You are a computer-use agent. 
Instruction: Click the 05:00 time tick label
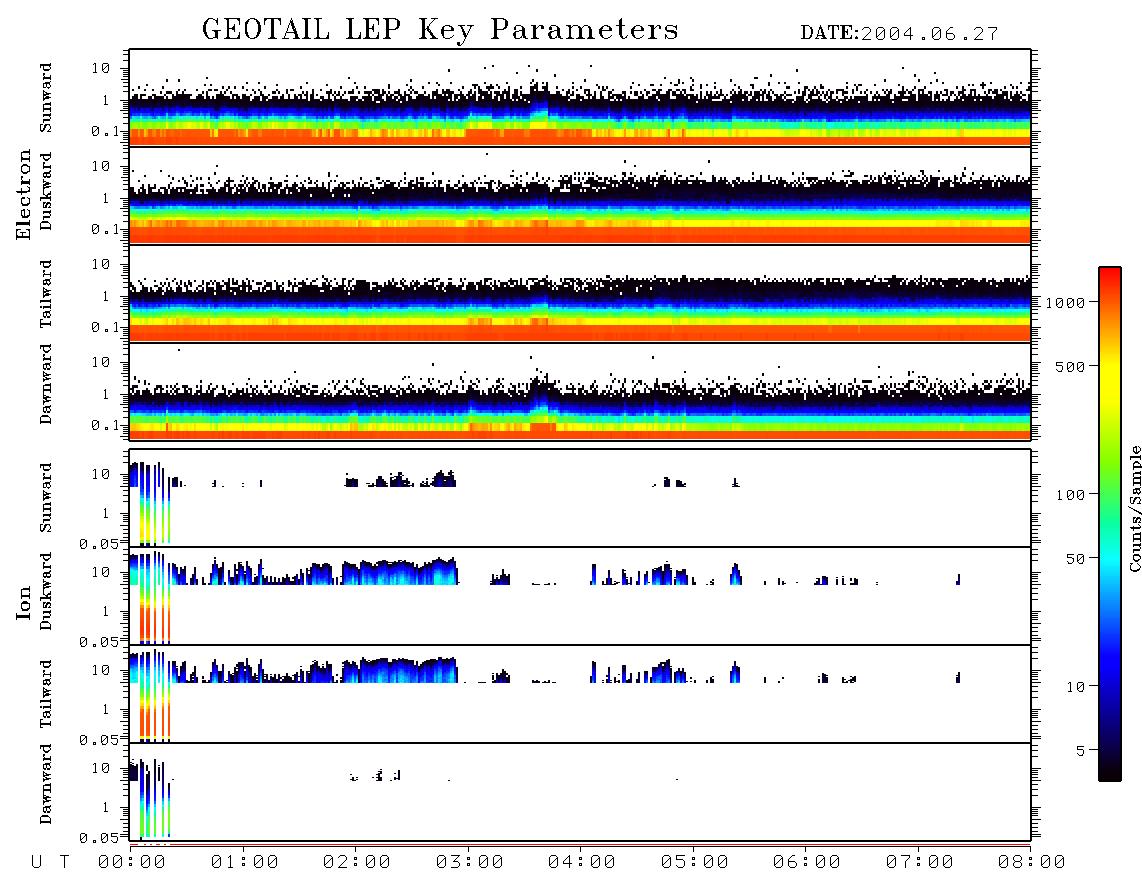tap(695, 863)
